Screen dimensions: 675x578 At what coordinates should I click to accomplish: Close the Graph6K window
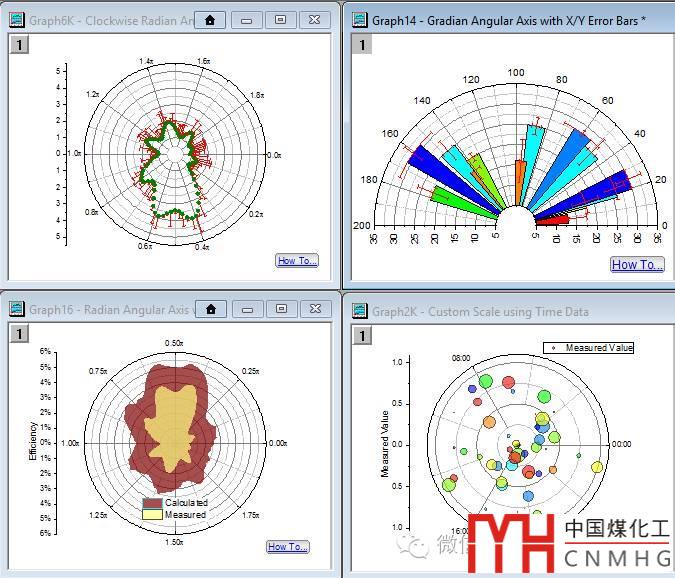coord(315,20)
